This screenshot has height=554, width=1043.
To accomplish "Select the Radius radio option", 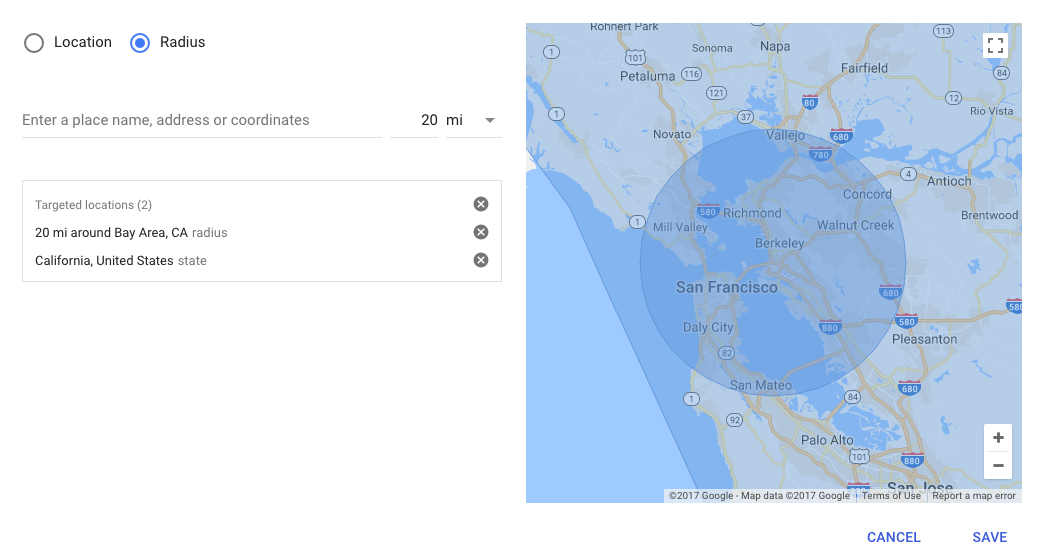I will (141, 43).
